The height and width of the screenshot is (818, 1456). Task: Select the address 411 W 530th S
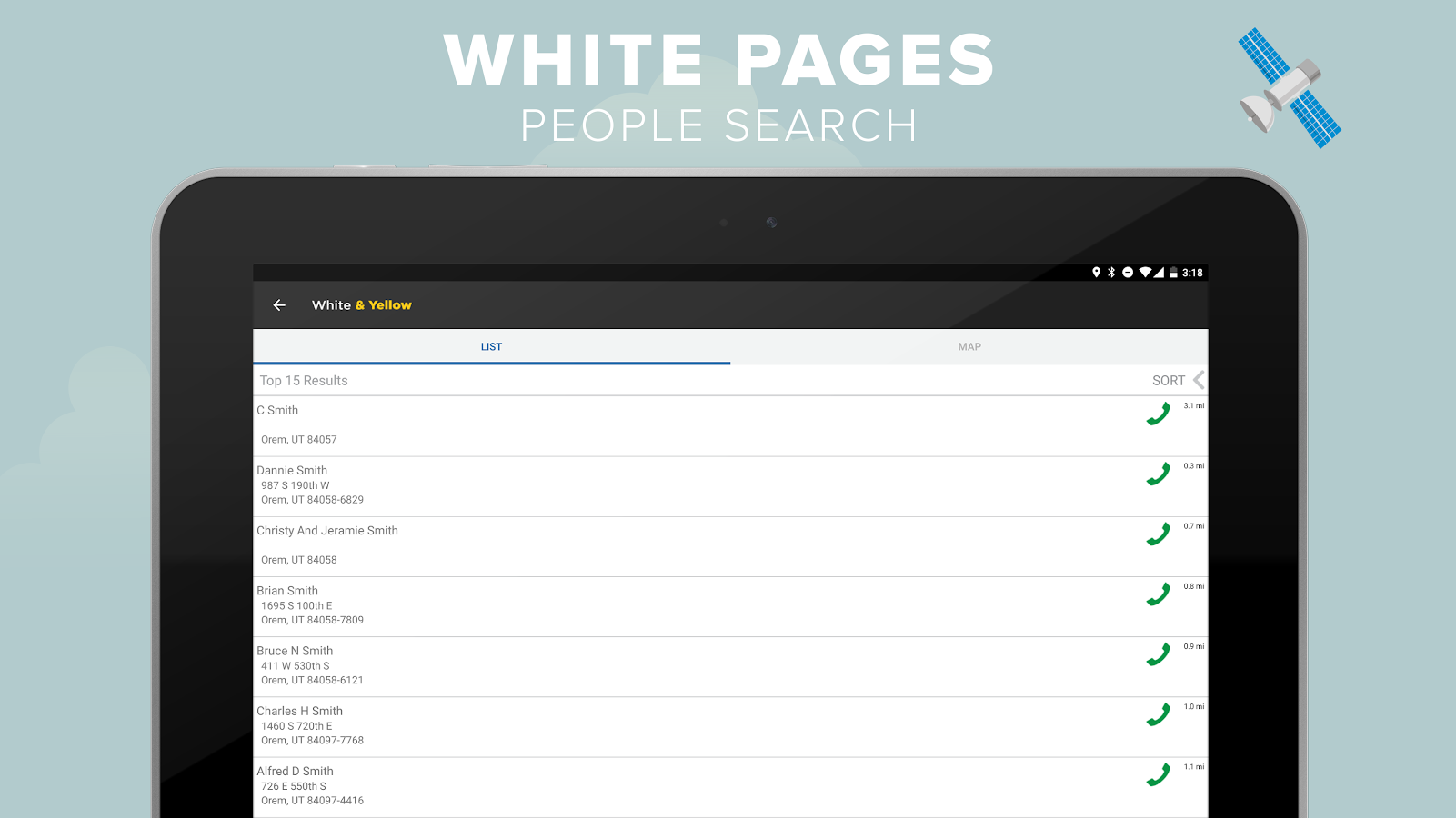(x=296, y=665)
